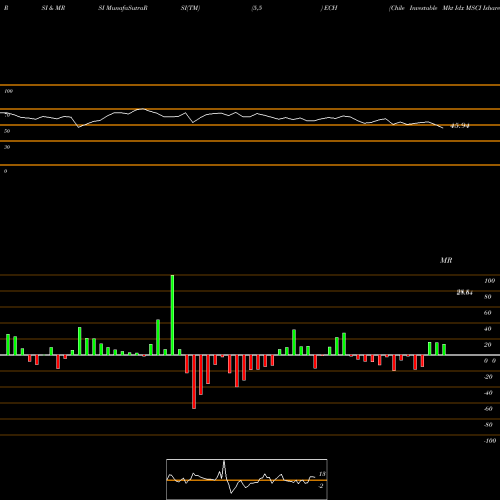
Task: Click the 80 label on MR axis
Action: pos(488,297)
